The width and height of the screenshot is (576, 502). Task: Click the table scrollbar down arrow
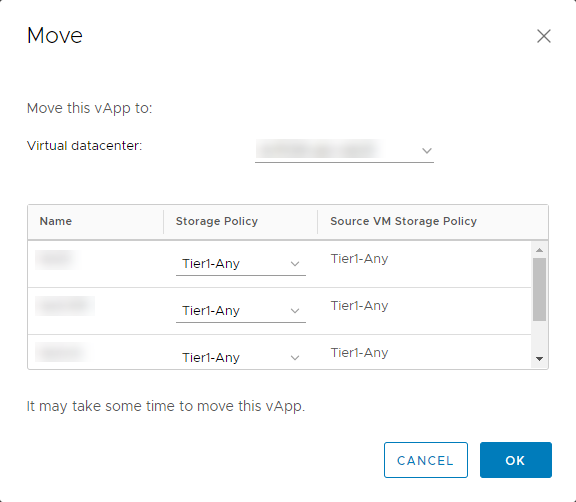point(539,359)
